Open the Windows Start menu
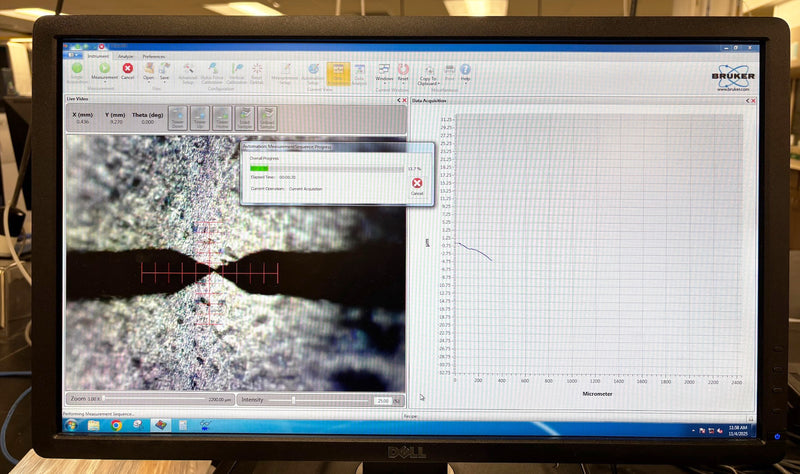The width and height of the screenshot is (800, 474). tap(71, 425)
